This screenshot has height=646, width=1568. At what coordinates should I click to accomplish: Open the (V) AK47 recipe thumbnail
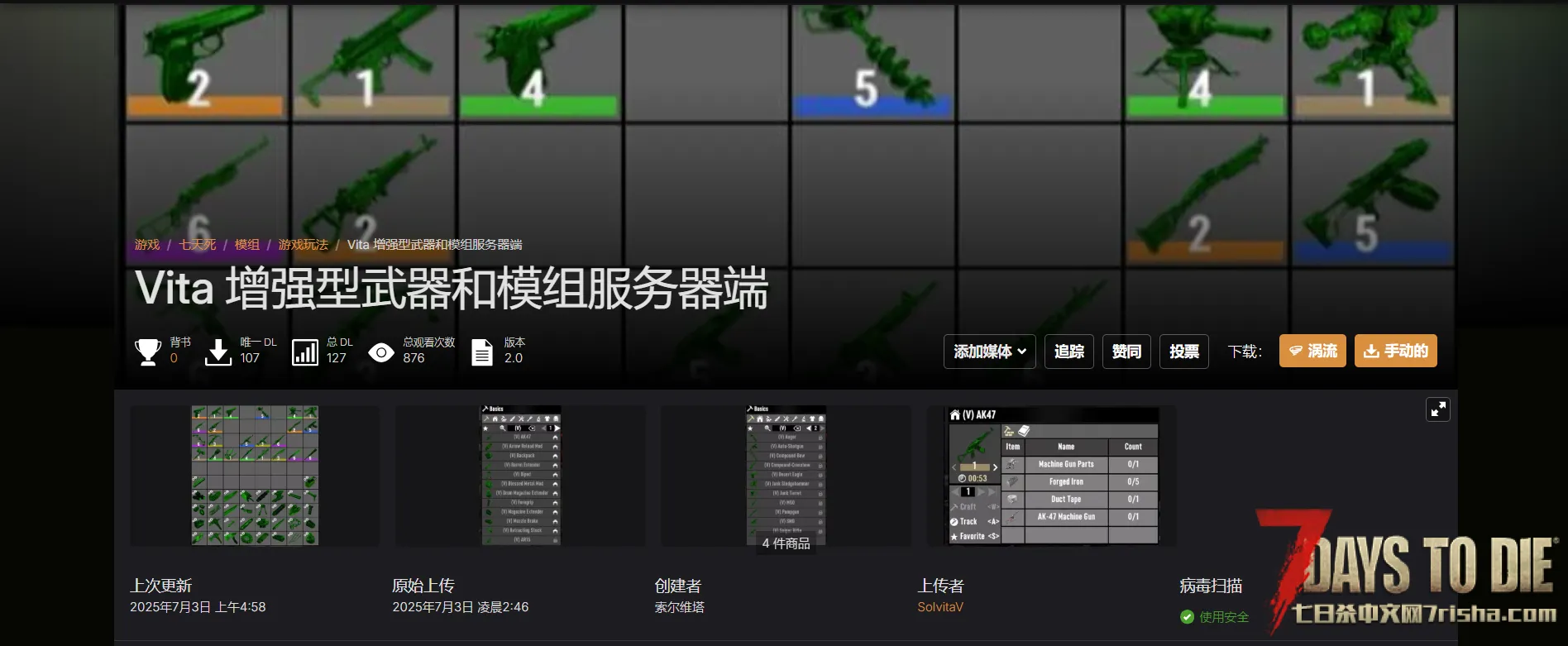click(1052, 476)
